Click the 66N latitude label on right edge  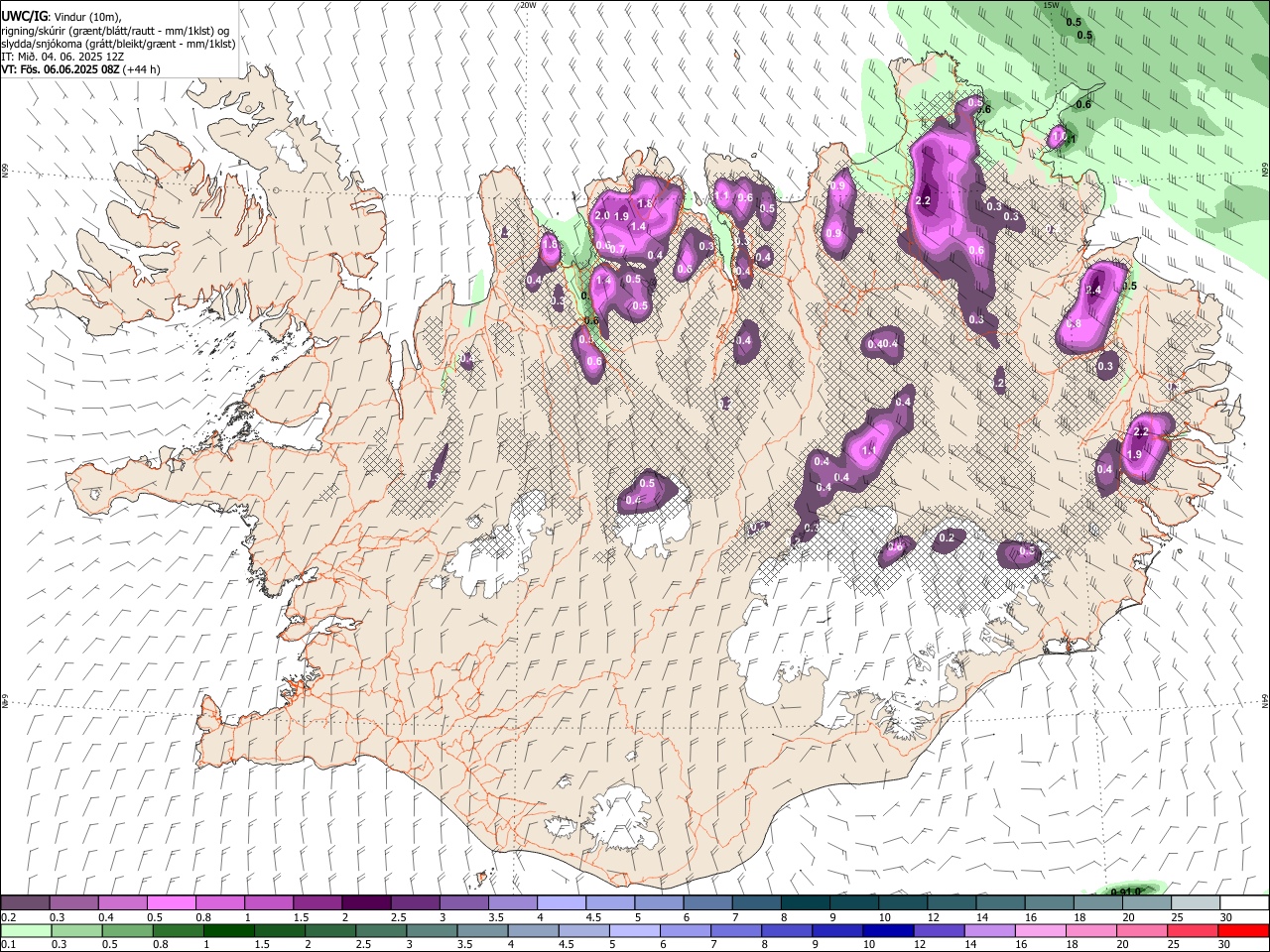1265,171
